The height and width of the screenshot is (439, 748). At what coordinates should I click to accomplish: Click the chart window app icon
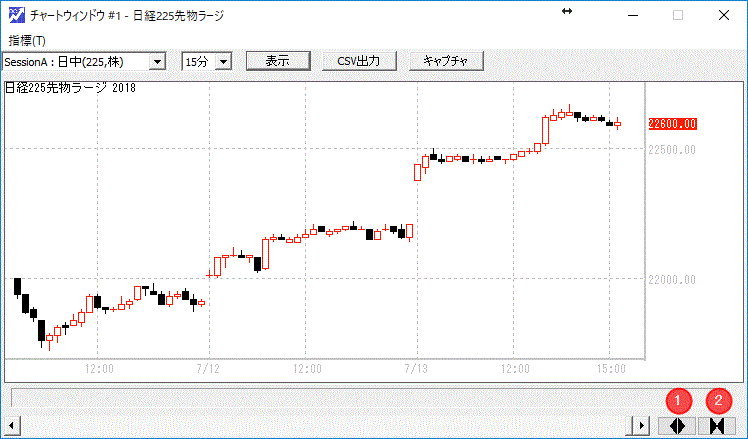pyautogui.click(x=17, y=15)
